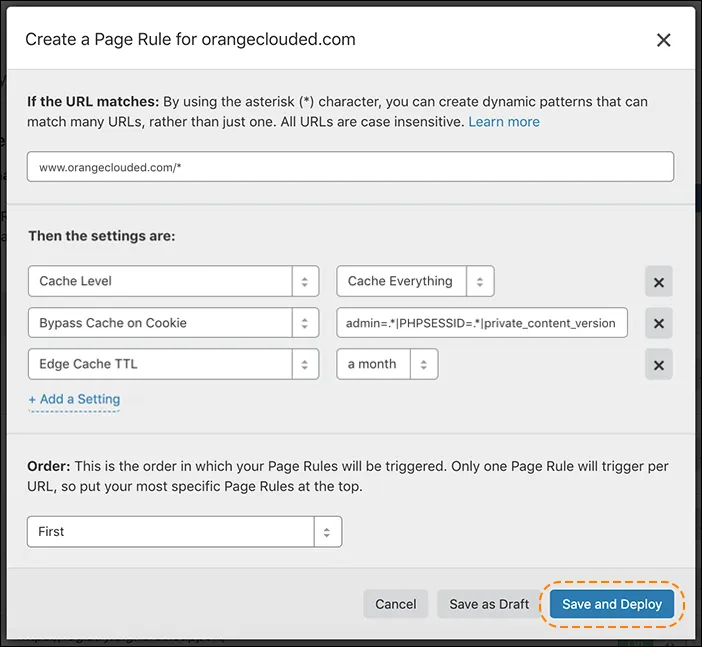702x647 pixels.
Task: Click the arrows on the Cache Level selector
Action: (305, 281)
